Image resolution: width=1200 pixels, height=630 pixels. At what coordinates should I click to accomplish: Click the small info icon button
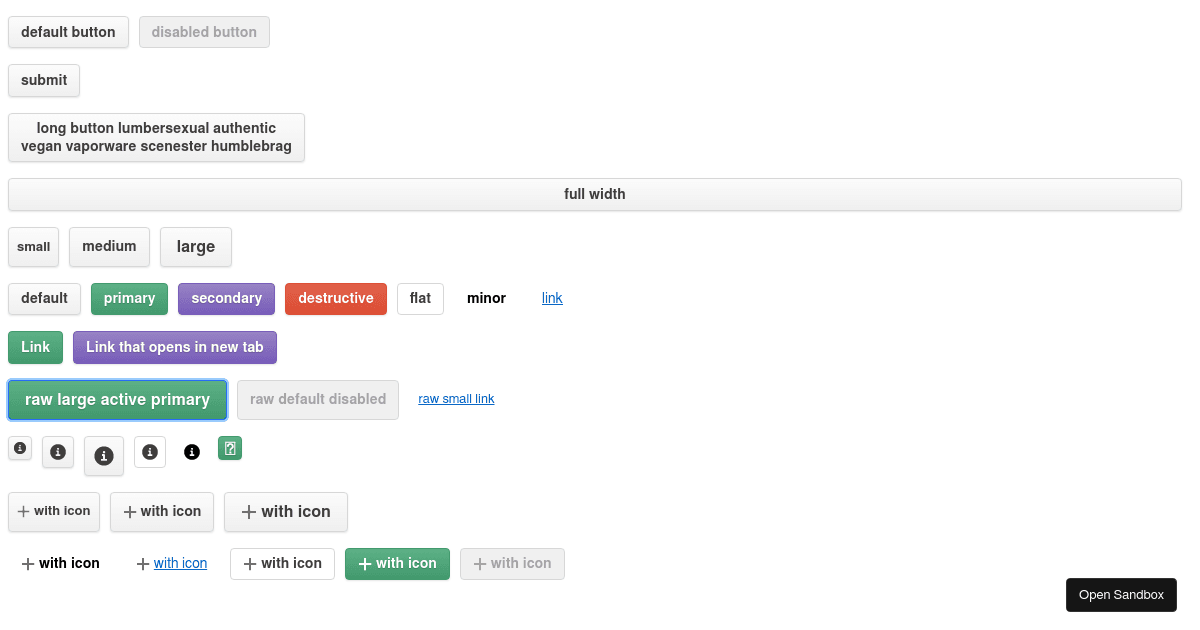click(19, 448)
